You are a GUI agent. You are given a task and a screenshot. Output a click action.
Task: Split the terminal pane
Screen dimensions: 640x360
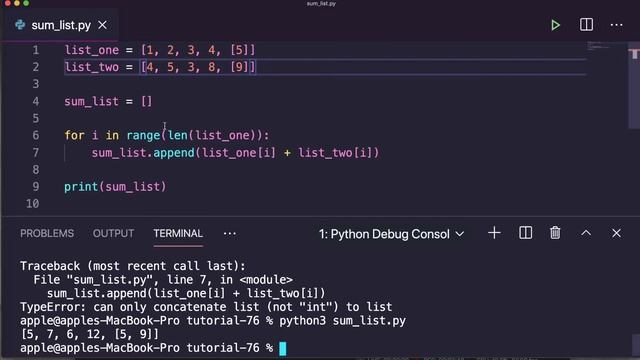pyautogui.click(x=525, y=233)
